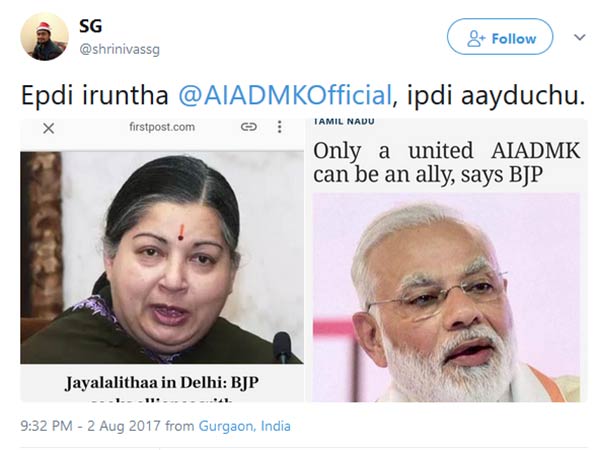The height and width of the screenshot is (450, 600).
Task: Open the three-dot overflow menu
Action: pyautogui.click(x=280, y=127)
